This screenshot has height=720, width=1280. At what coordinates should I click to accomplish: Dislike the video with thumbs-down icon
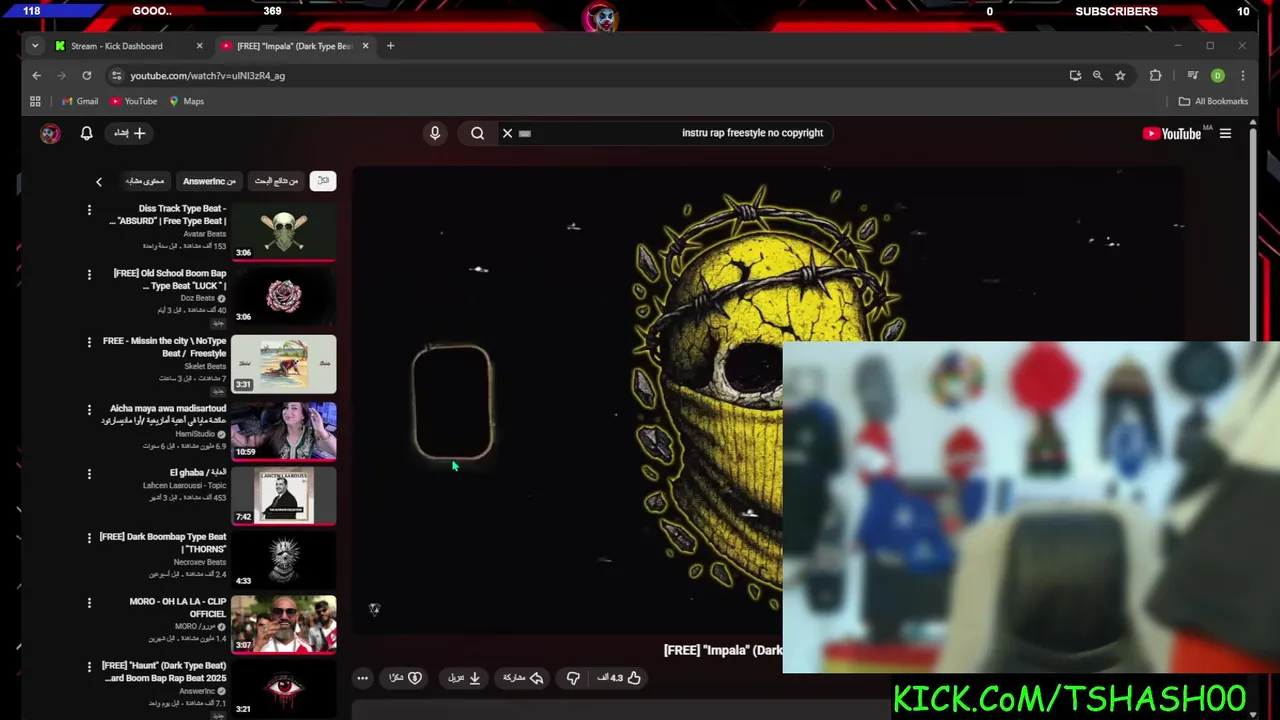pos(573,678)
